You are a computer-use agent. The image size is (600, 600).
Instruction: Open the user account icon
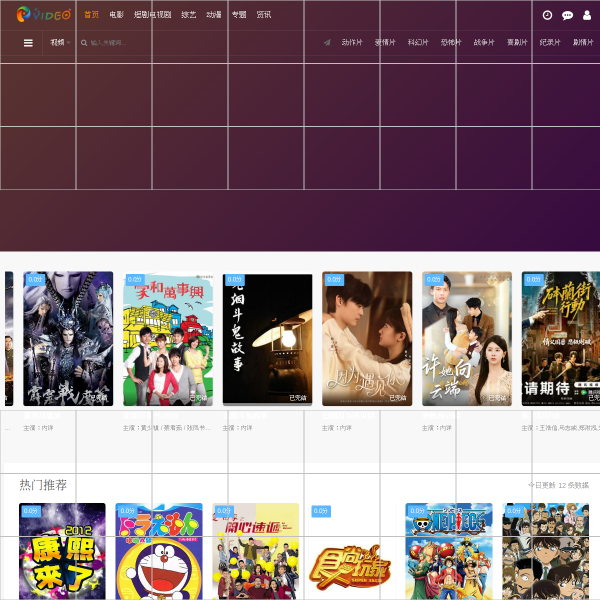(587, 15)
